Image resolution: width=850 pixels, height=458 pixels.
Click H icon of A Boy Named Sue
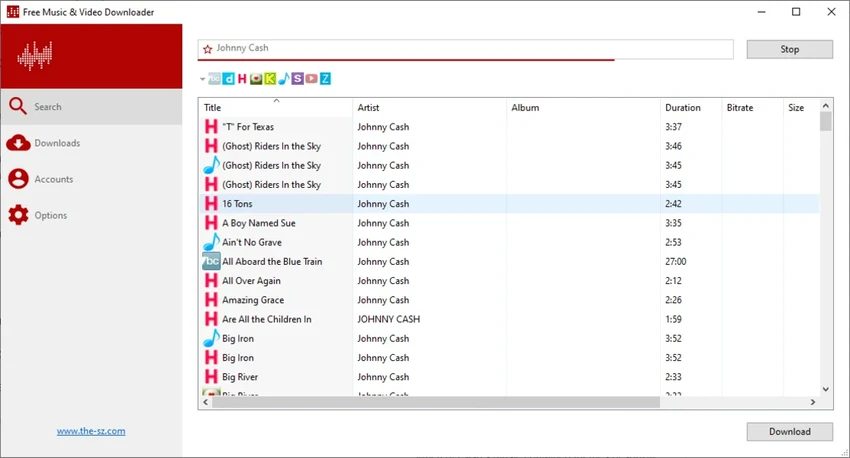211,223
